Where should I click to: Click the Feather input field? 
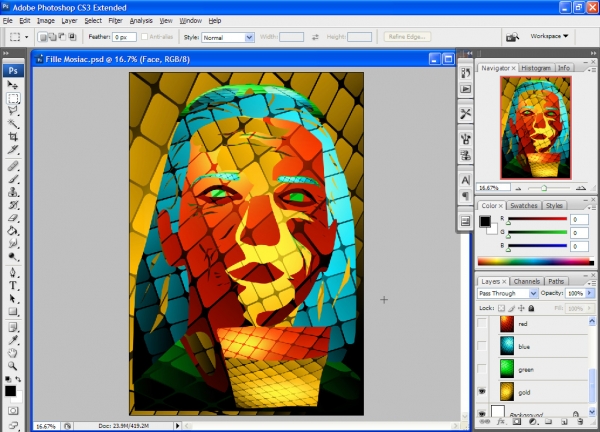click(124, 37)
